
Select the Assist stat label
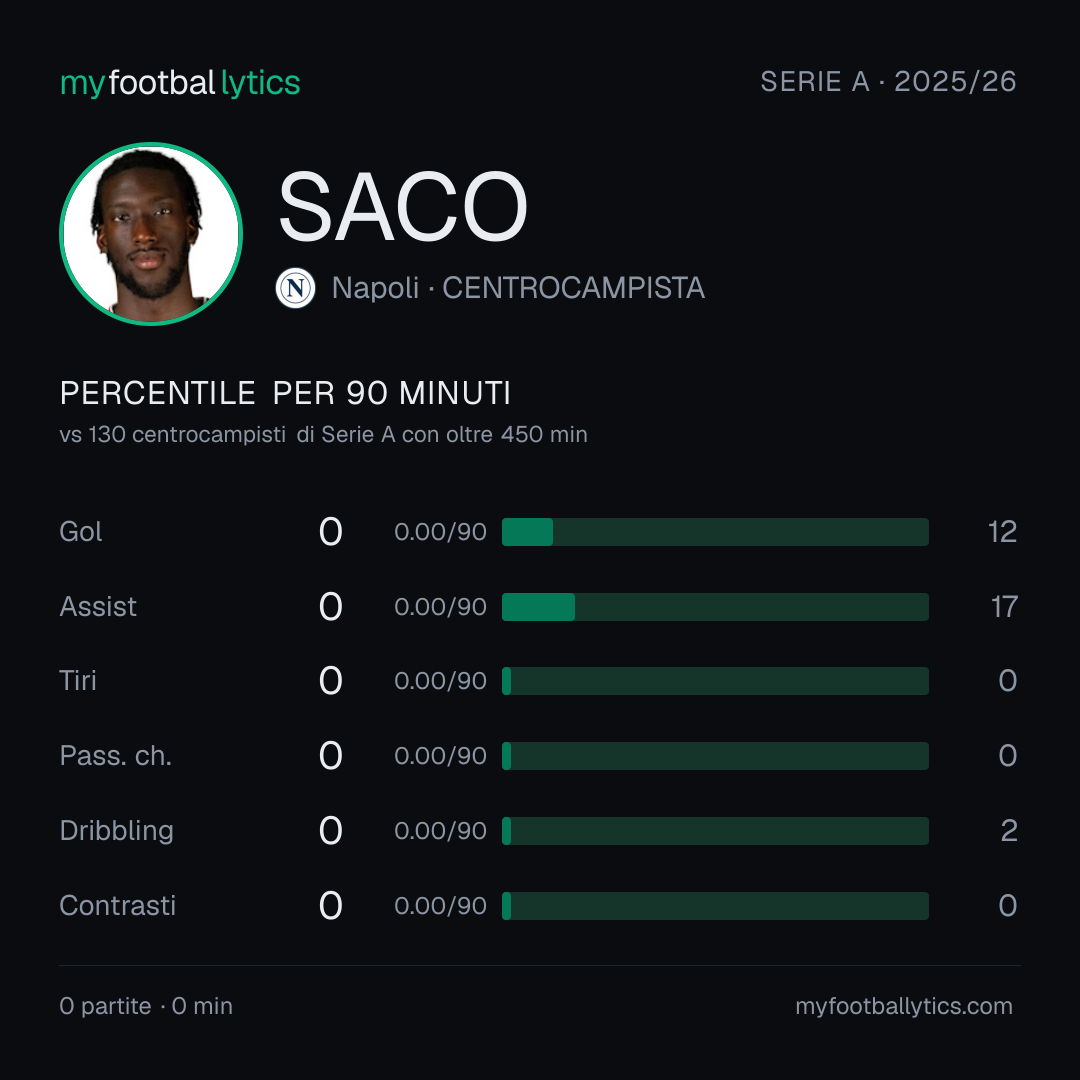[98, 607]
